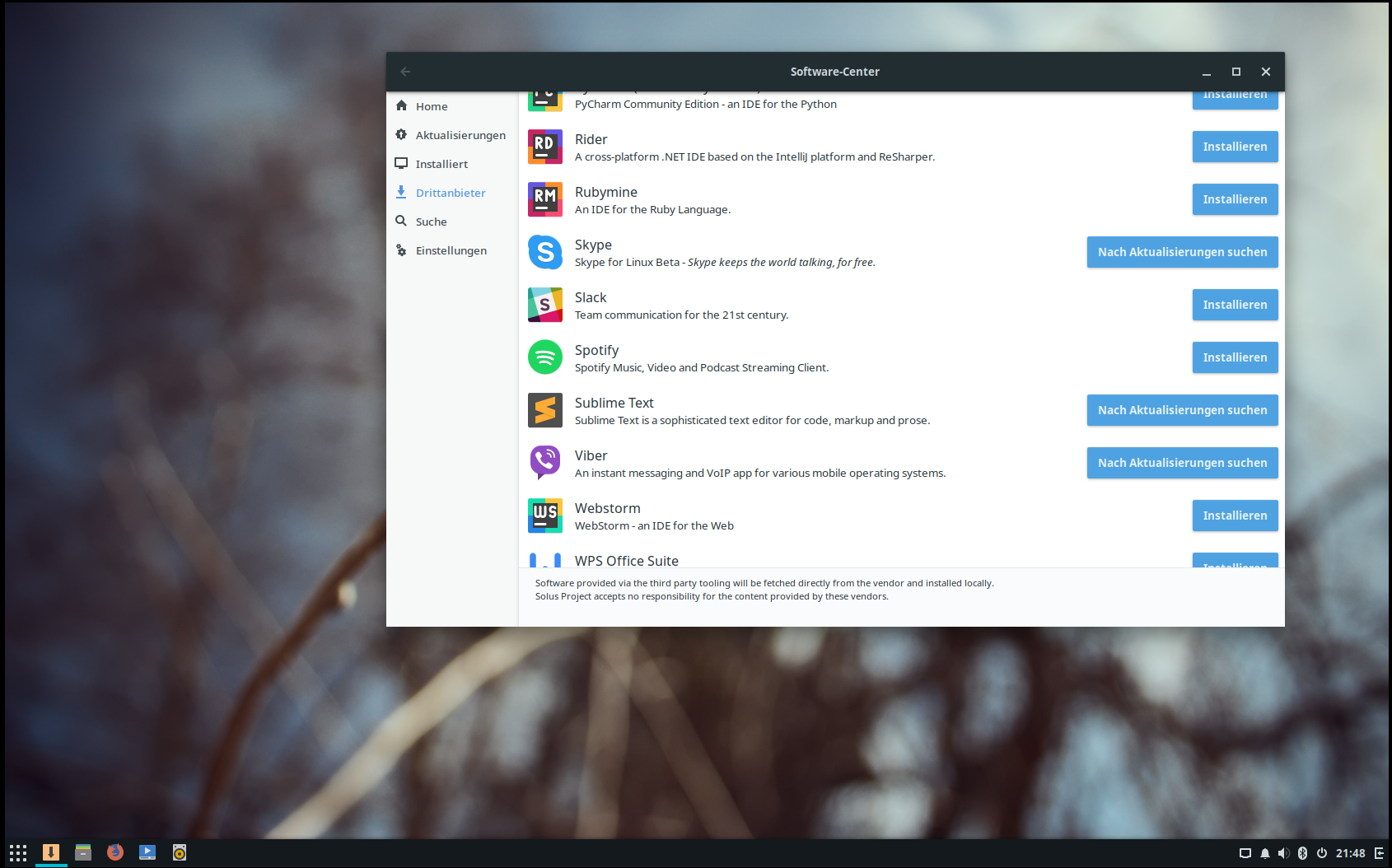The image size is (1392, 868).
Task: Open the volume control in tray
Action: [1283, 853]
